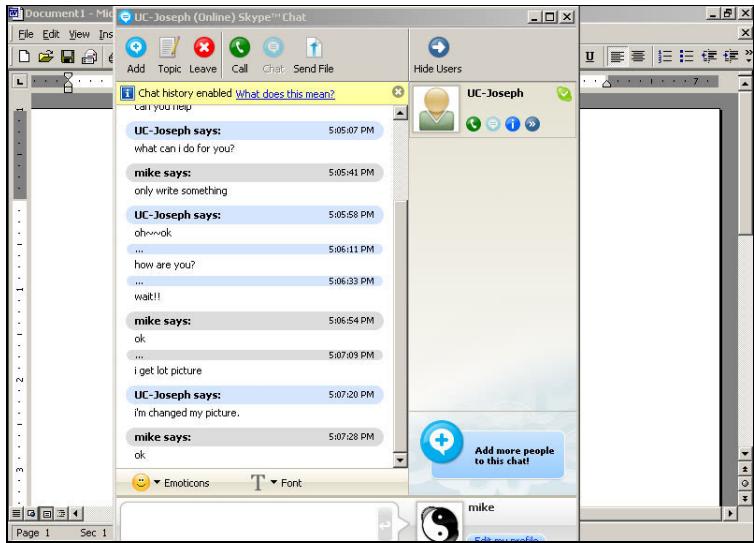Click small chat bubble icon under UC-Joseph
754x543 pixels.
(493, 124)
